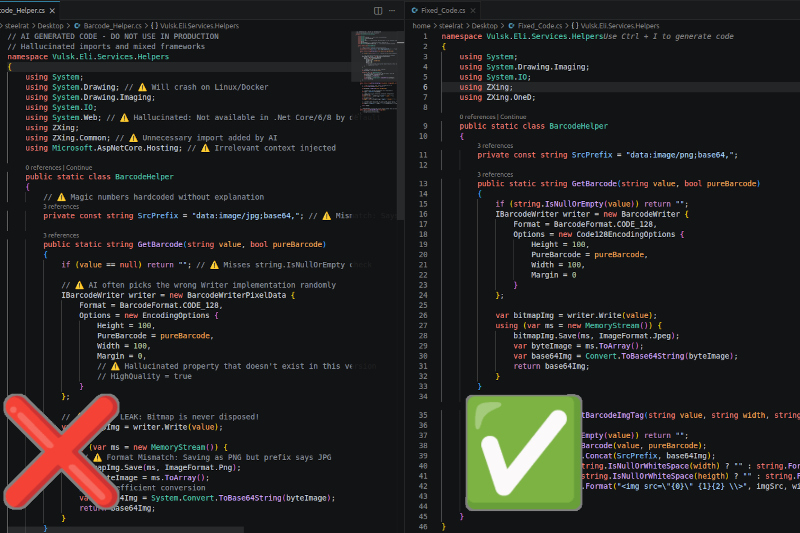This screenshot has height=533, width=800.
Task: Click 'System.Convert.ToBase64String' in left editor
Action: point(216,498)
